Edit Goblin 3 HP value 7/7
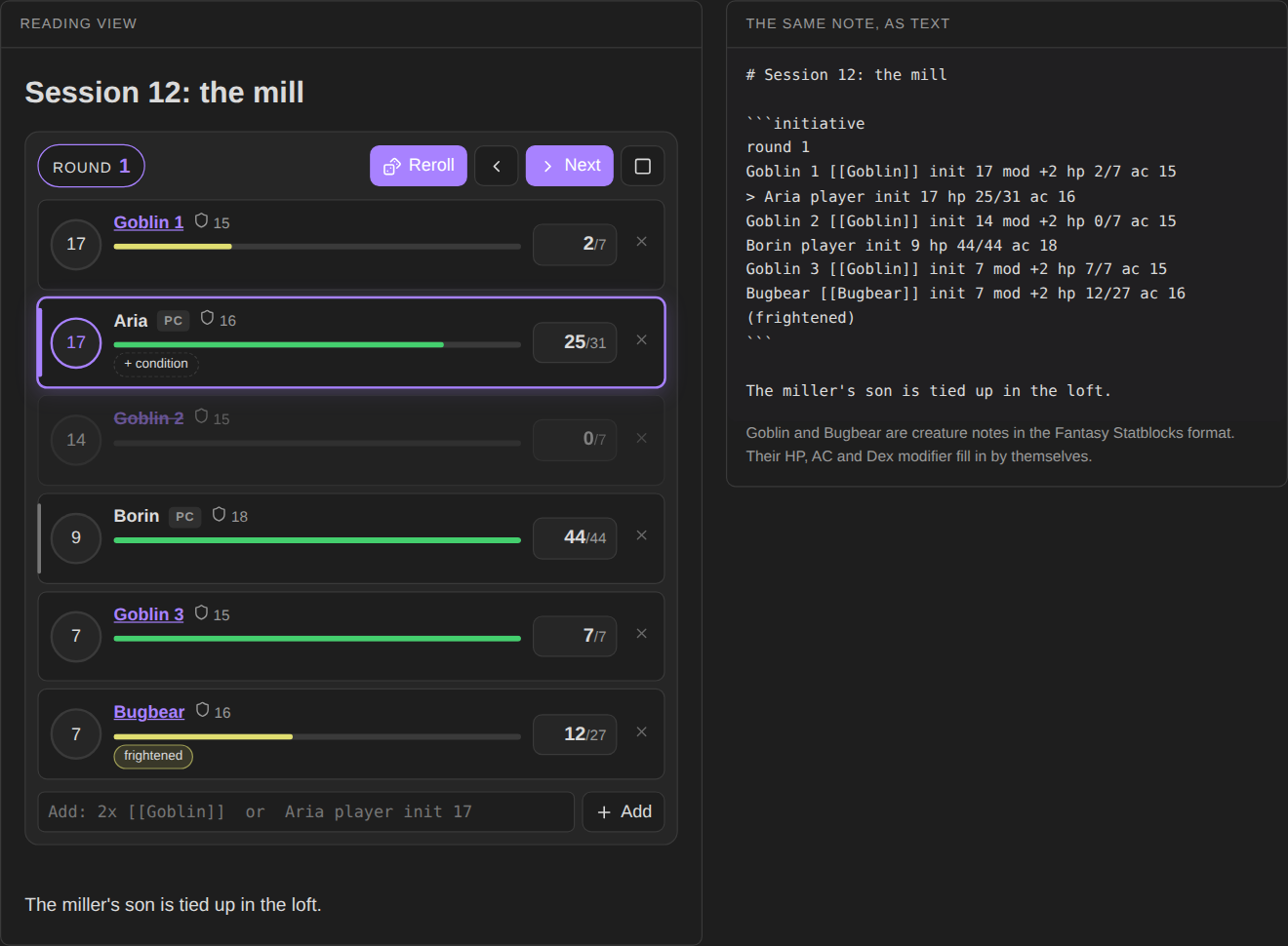 [575, 636]
